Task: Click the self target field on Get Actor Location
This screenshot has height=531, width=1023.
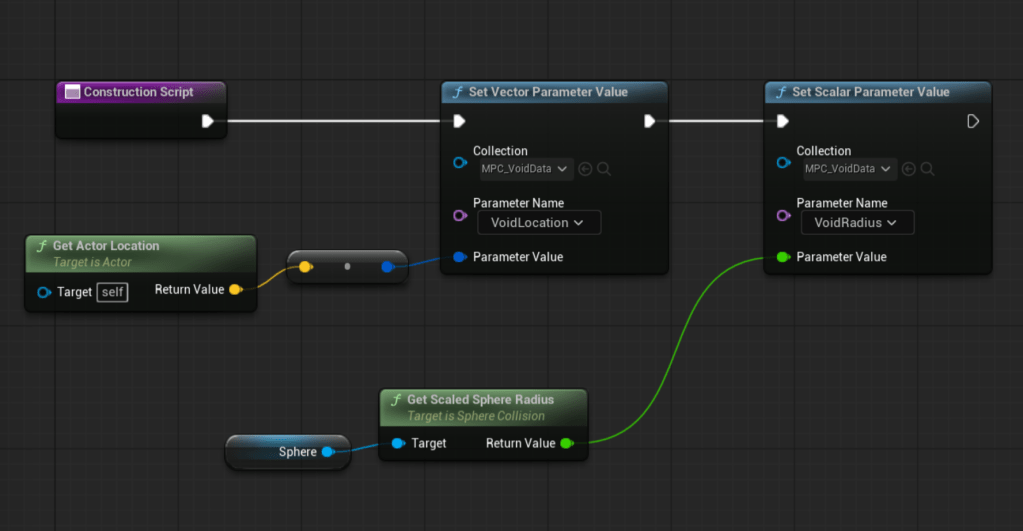Action: (x=113, y=292)
